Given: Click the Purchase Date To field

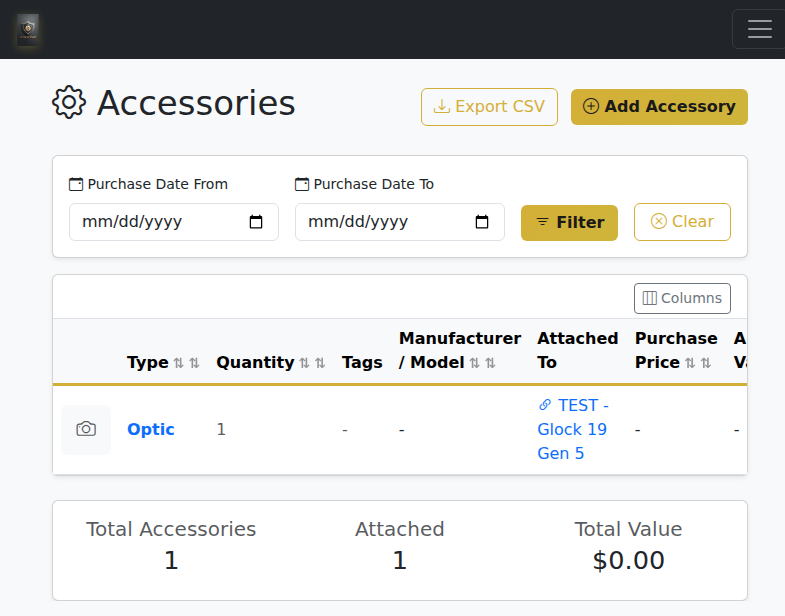Looking at the screenshot, I should [400, 222].
